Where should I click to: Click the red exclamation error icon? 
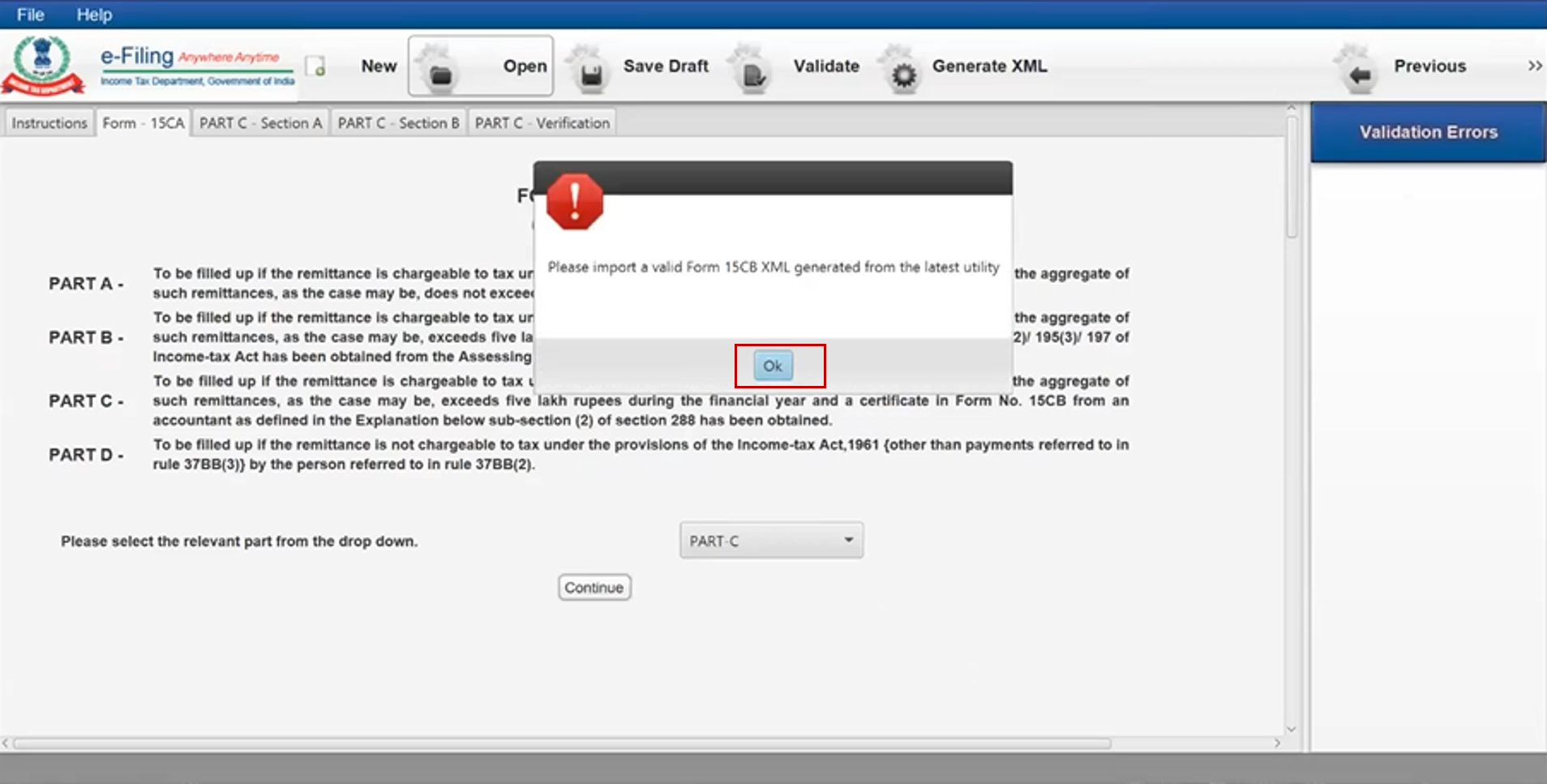(x=575, y=202)
